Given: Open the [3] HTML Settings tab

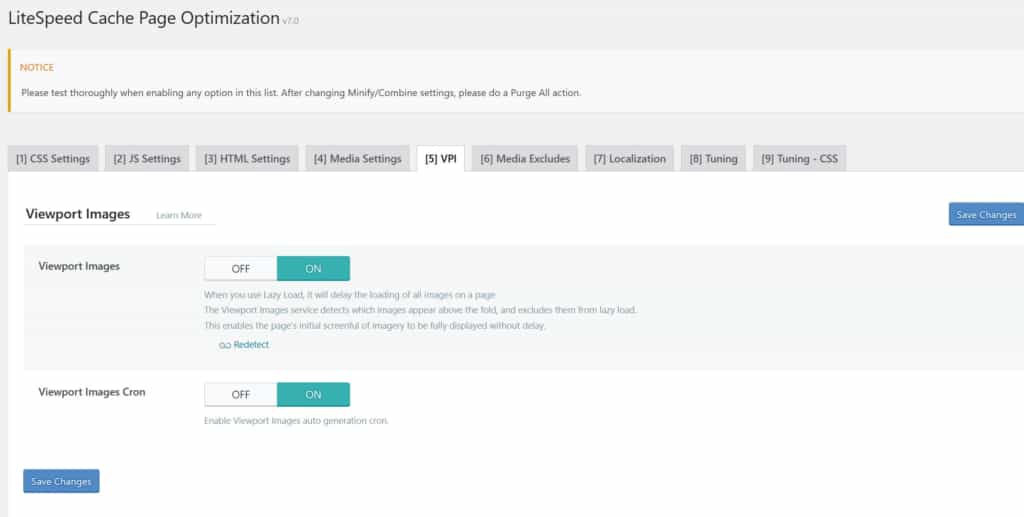Looking at the screenshot, I should (x=247, y=159).
